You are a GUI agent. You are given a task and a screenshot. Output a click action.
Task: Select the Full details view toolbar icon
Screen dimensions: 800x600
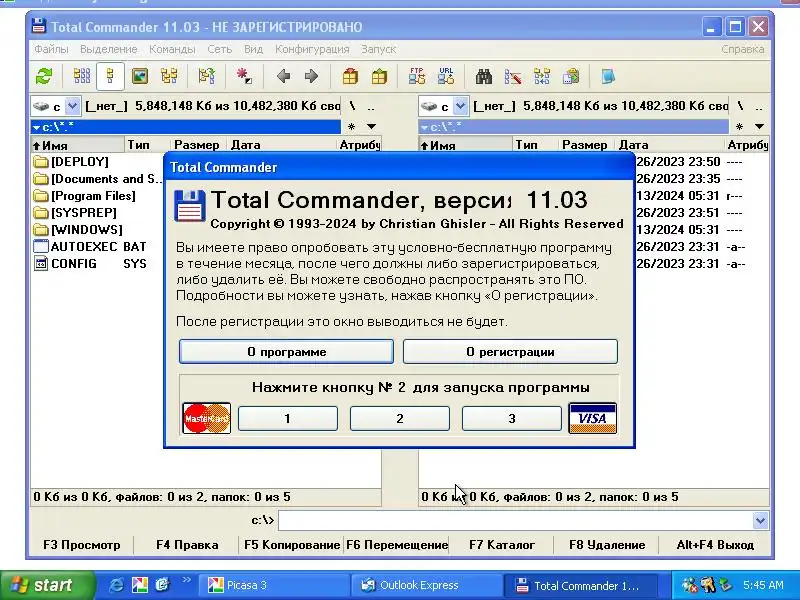point(110,77)
